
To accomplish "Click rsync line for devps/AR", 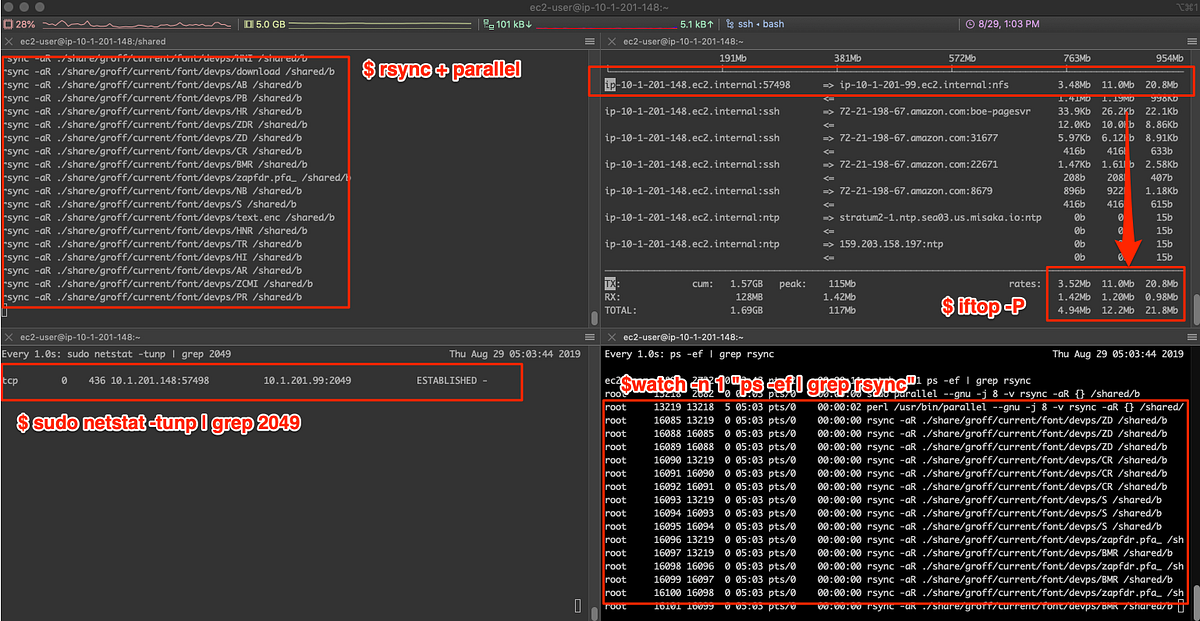I will pos(152,270).
